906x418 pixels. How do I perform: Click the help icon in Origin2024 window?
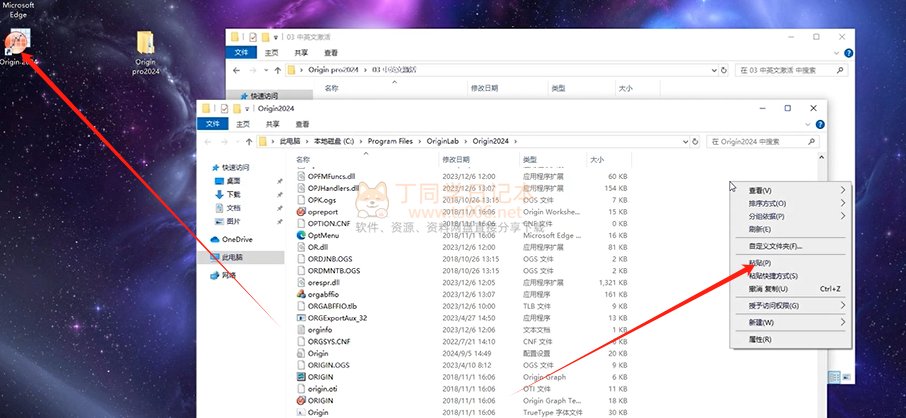pyautogui.click(x=820, y=124)
